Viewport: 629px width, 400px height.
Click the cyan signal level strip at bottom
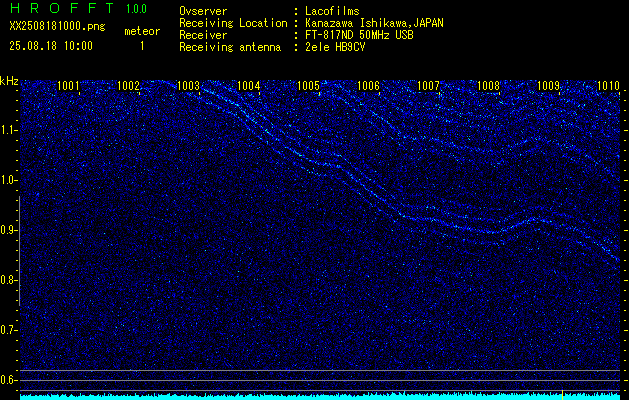click(x=320, y=397)
